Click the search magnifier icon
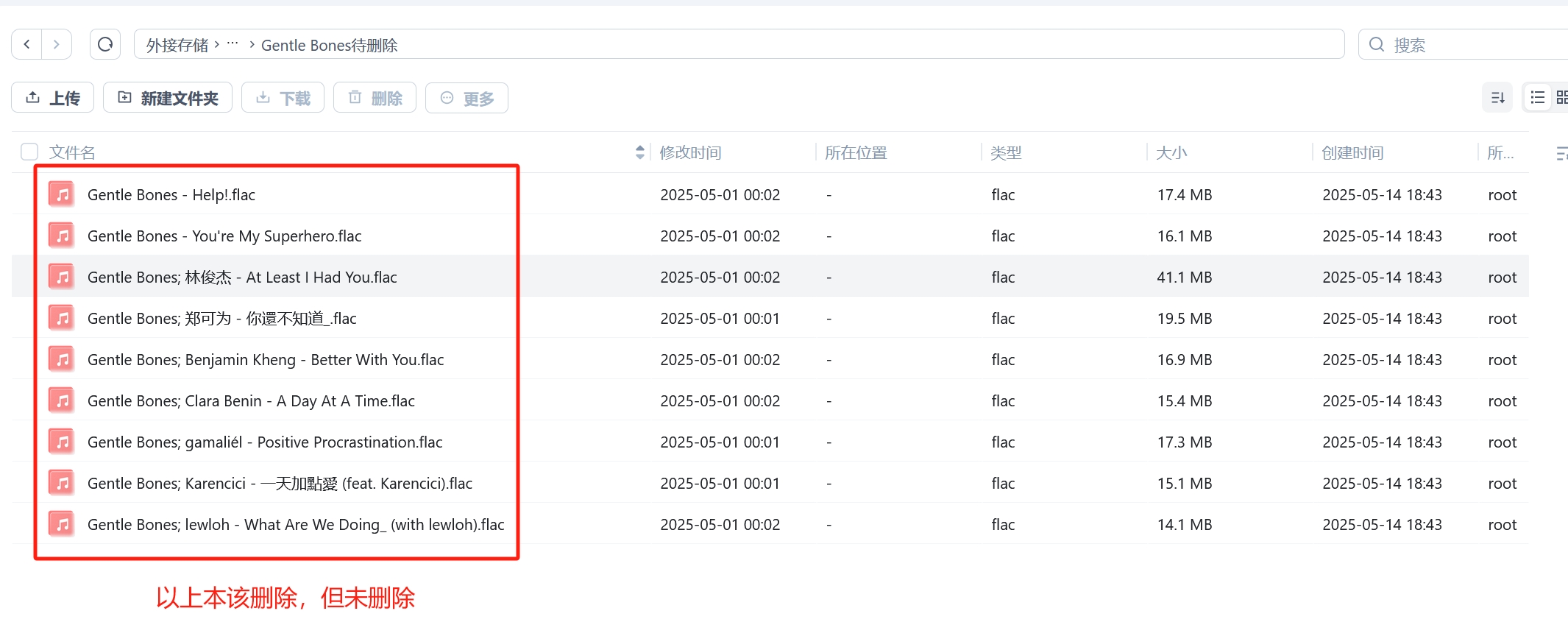The width and height of the screenshot is (1568, 636). coord(1376,44)
